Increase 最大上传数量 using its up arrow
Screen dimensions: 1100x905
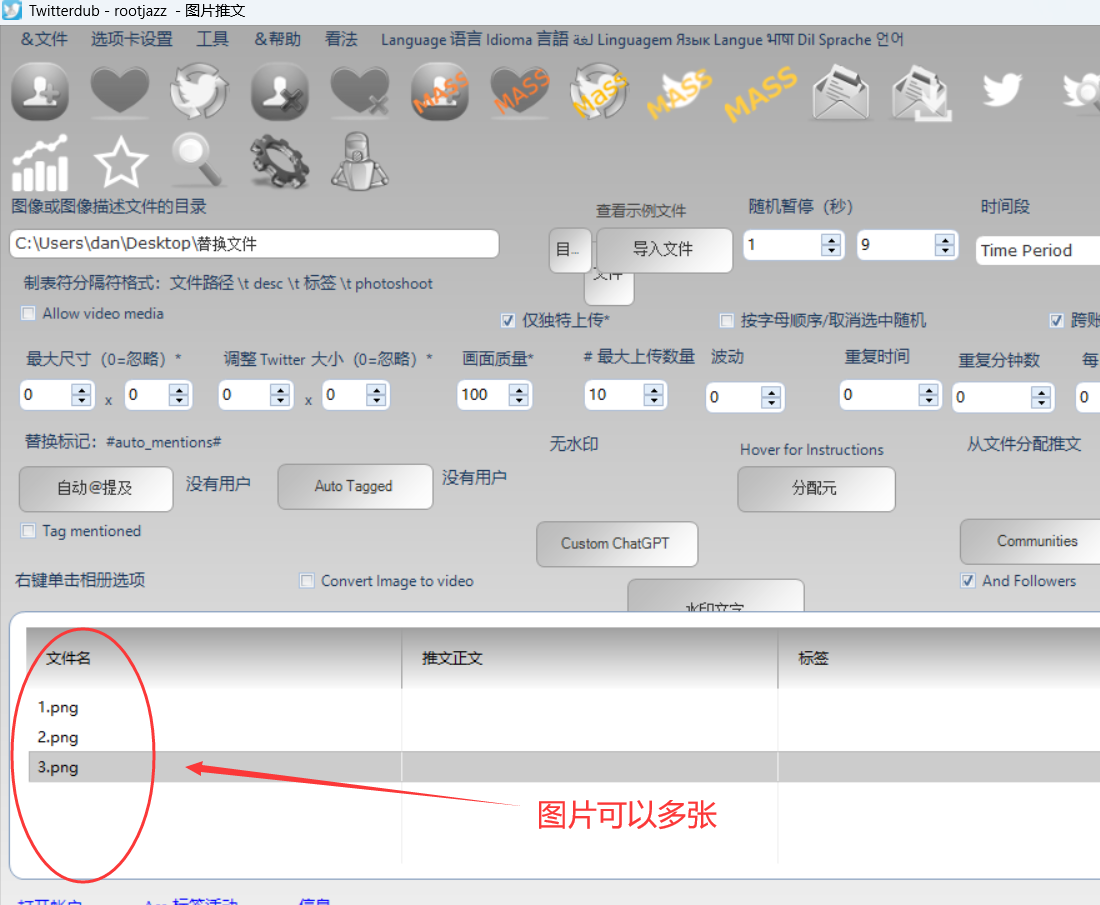pyautogui.click(x=654, y=390)
